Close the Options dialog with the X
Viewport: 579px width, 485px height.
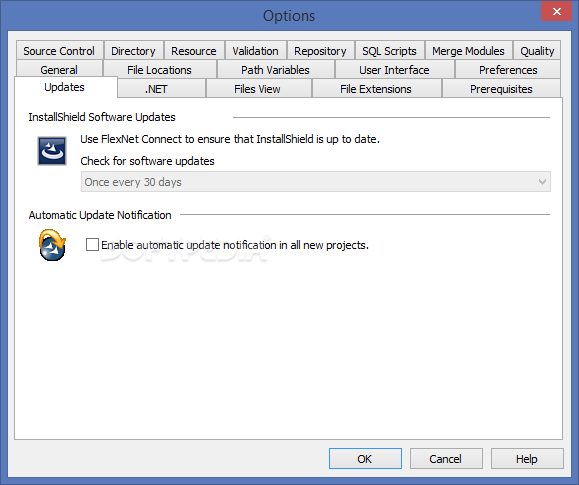pyautogui.click(x=556, y=11)
